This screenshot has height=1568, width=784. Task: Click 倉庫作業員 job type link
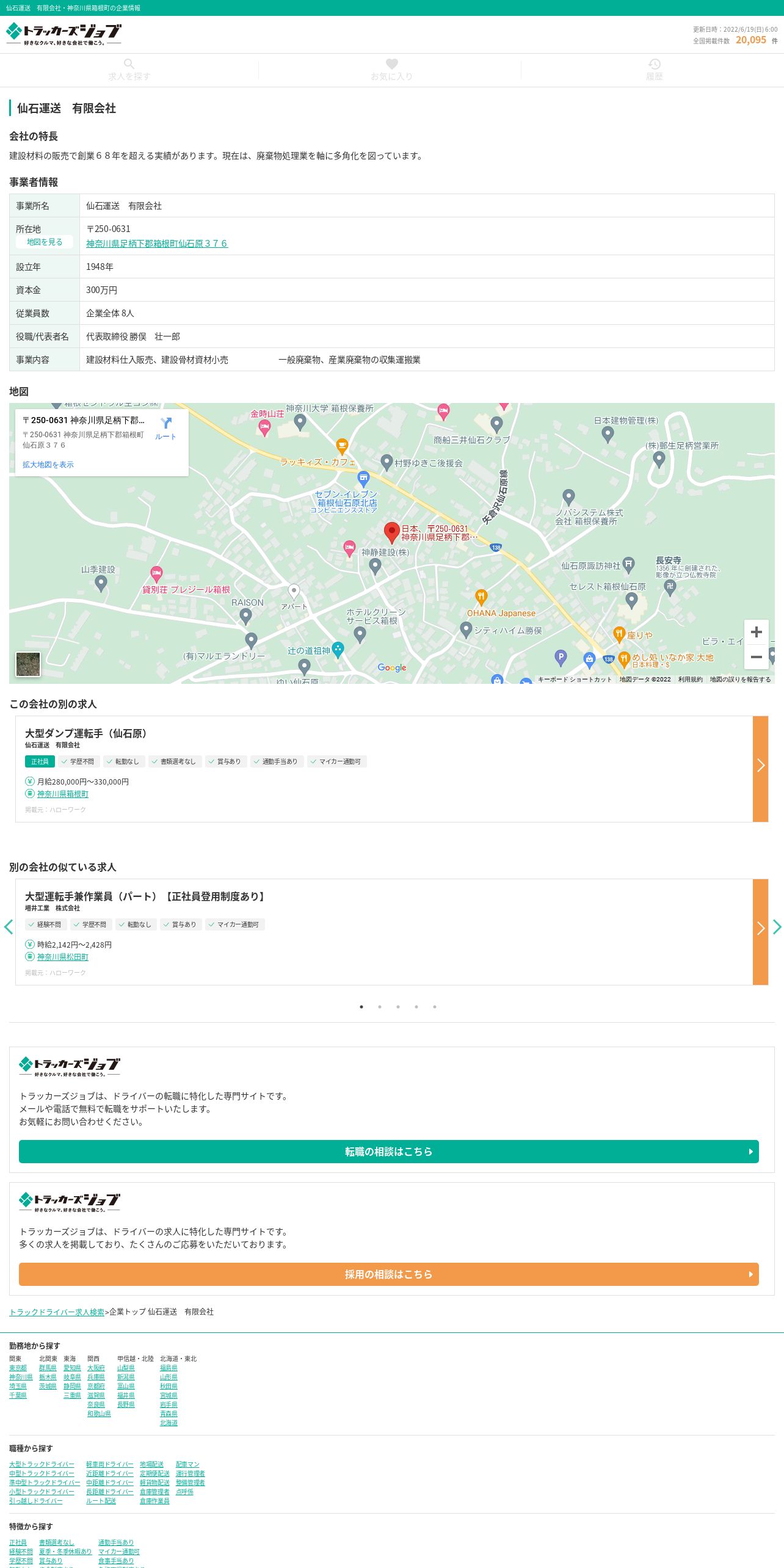[x=154, y=1501]
